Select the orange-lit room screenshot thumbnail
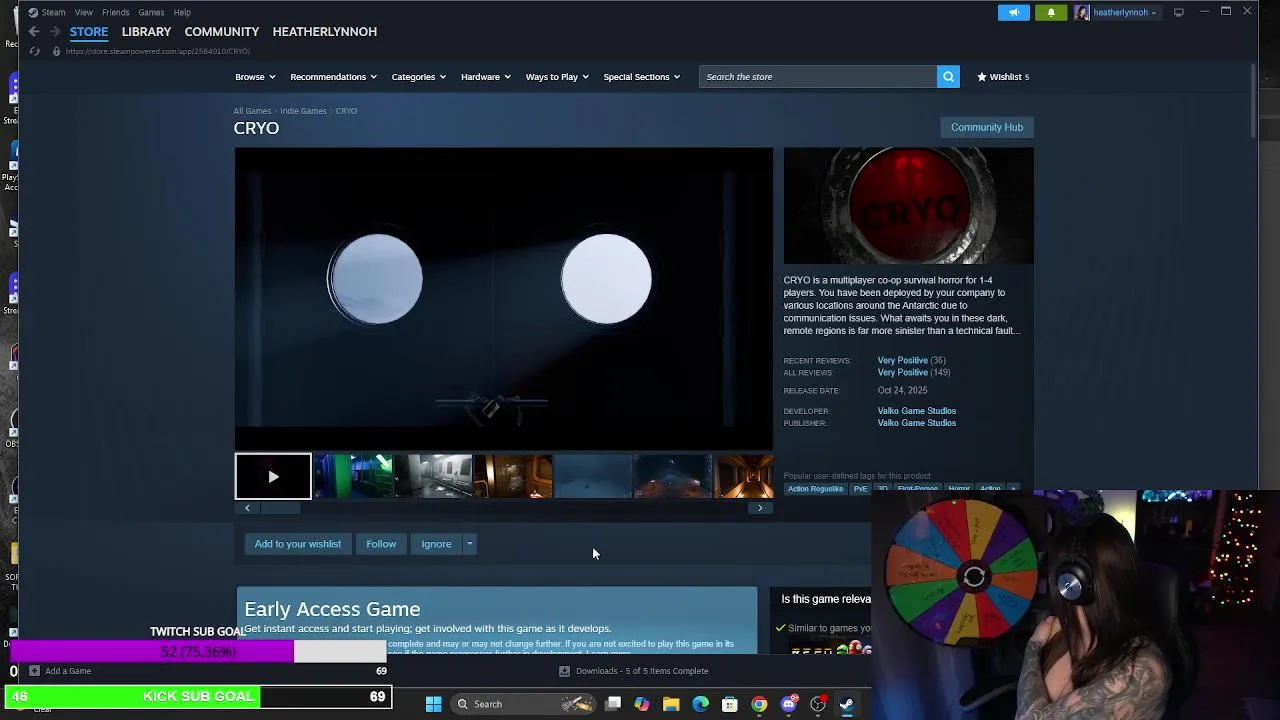The height and width of the screenshot is (720, 1280). tap(513, 476)
